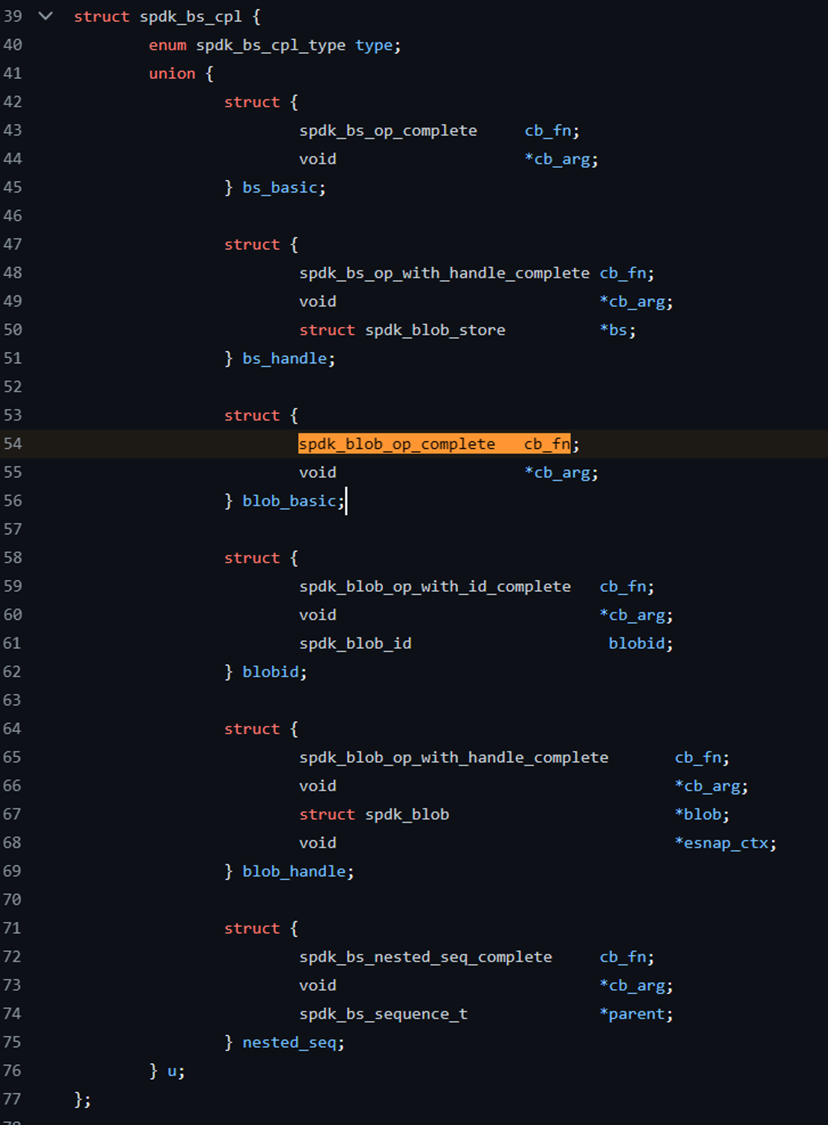This screenshot has width=828, height=1125.
Task: Click line number 54 in the gutter
Action: pos(13,443)
